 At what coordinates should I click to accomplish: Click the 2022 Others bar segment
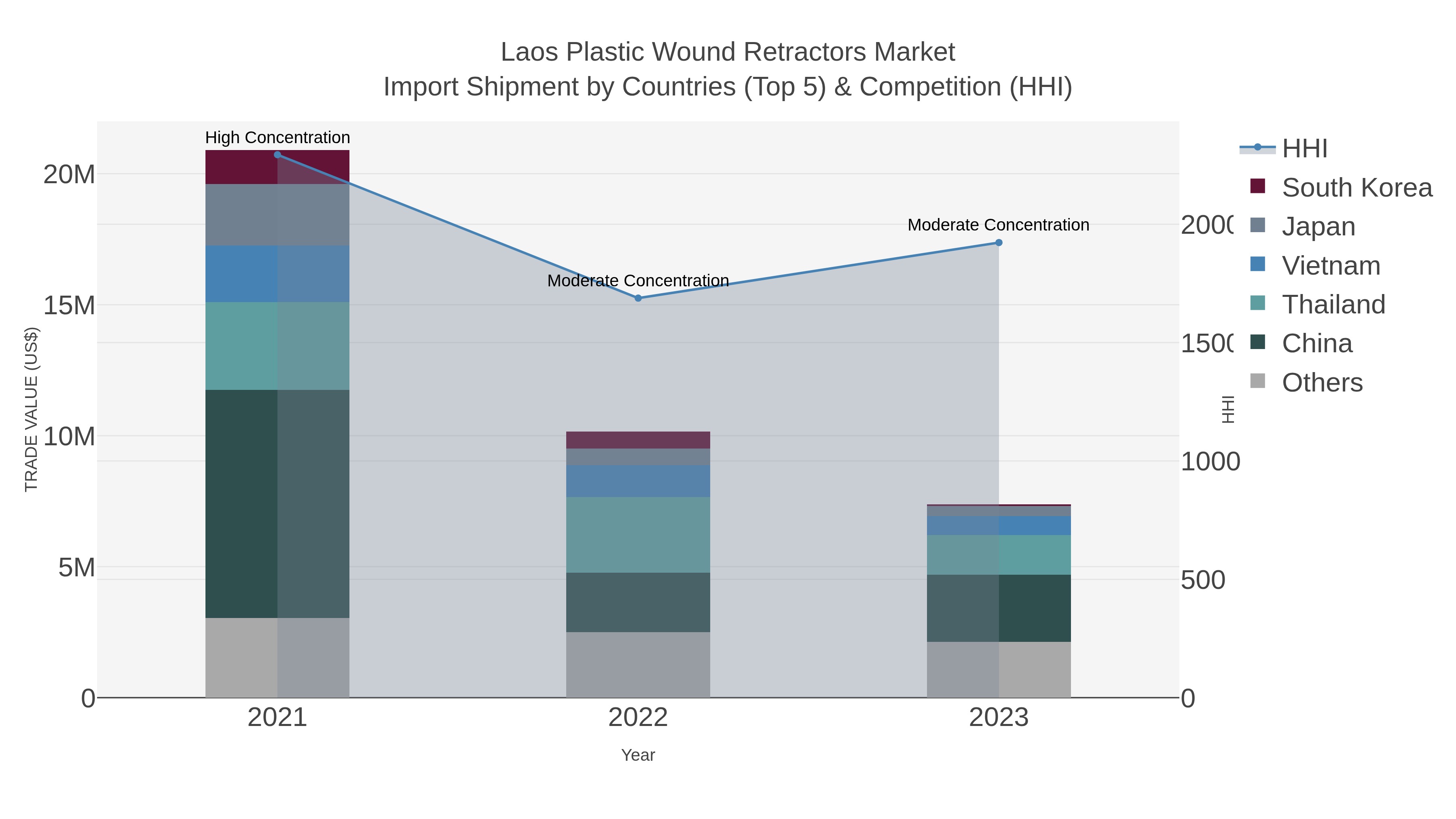[x=638, y=665]
